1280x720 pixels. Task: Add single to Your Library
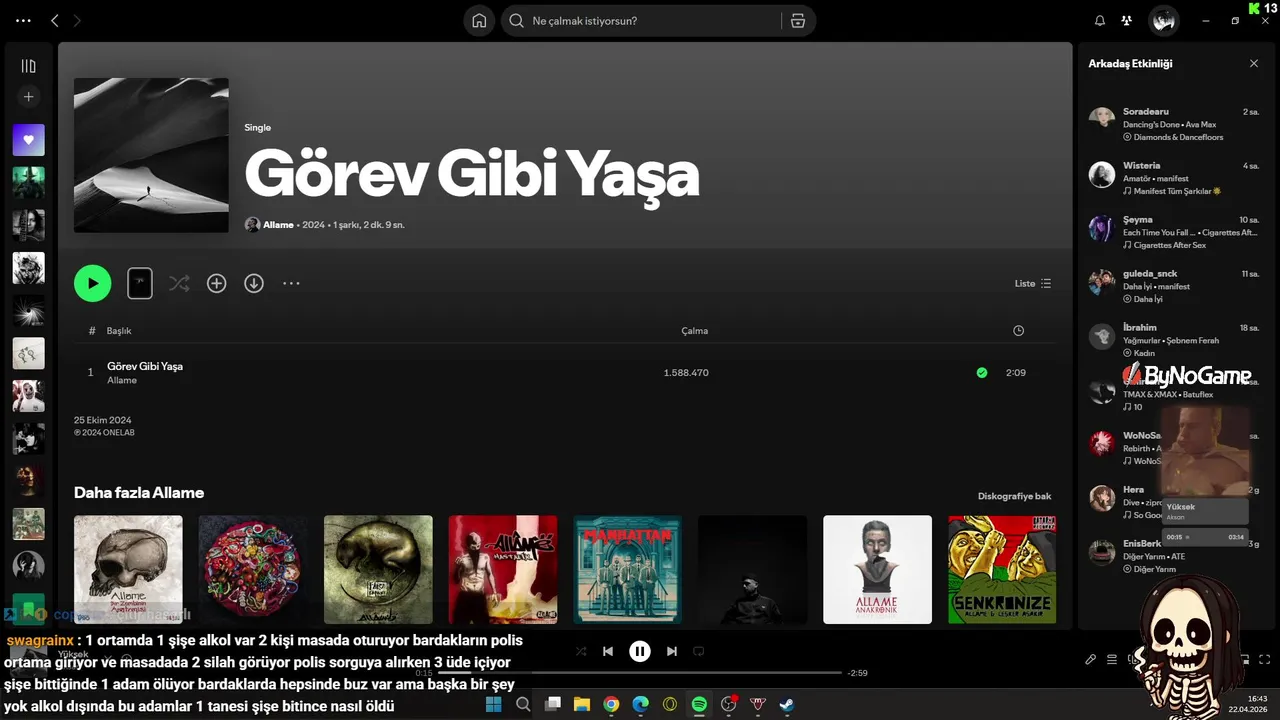point(216,283)
